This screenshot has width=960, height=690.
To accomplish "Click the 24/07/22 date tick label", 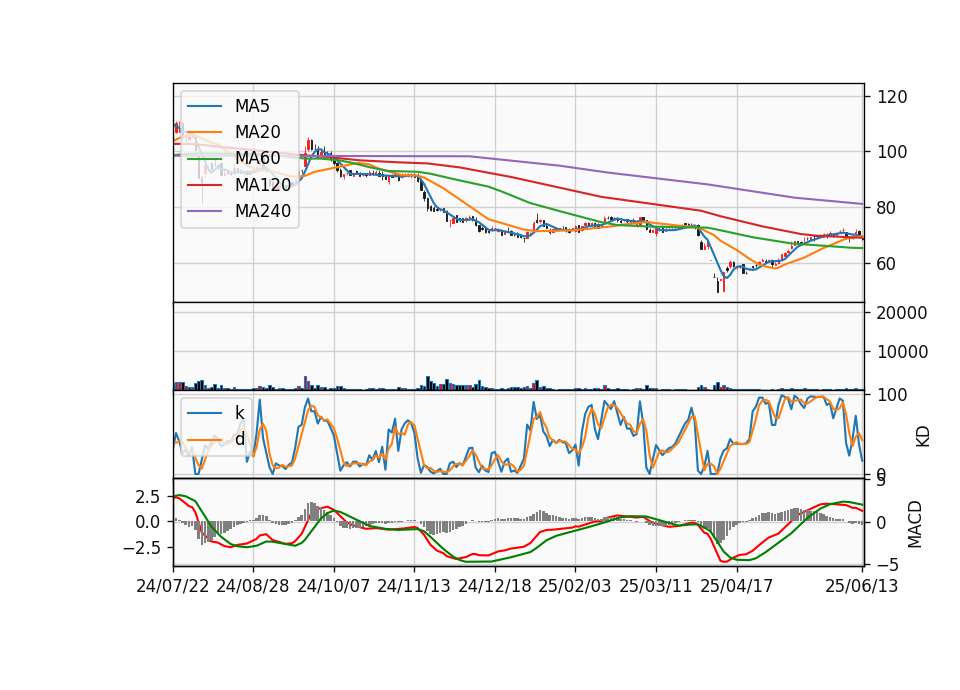I will [173, 586].
